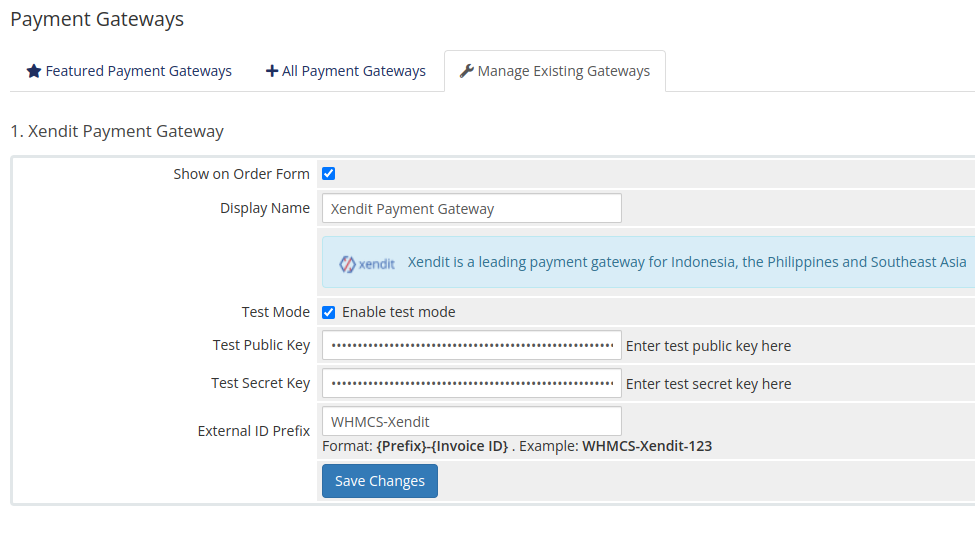
Task: Click the 'Enable test mode' label
Action: pos(399,312)
